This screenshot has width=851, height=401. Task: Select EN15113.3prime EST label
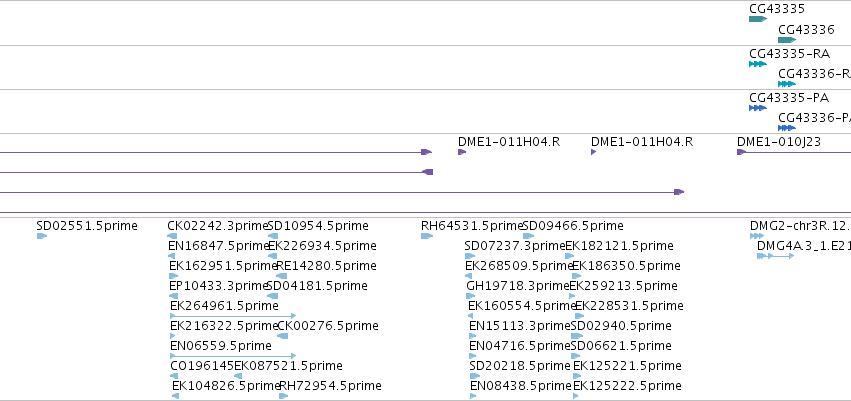point(520,326)
